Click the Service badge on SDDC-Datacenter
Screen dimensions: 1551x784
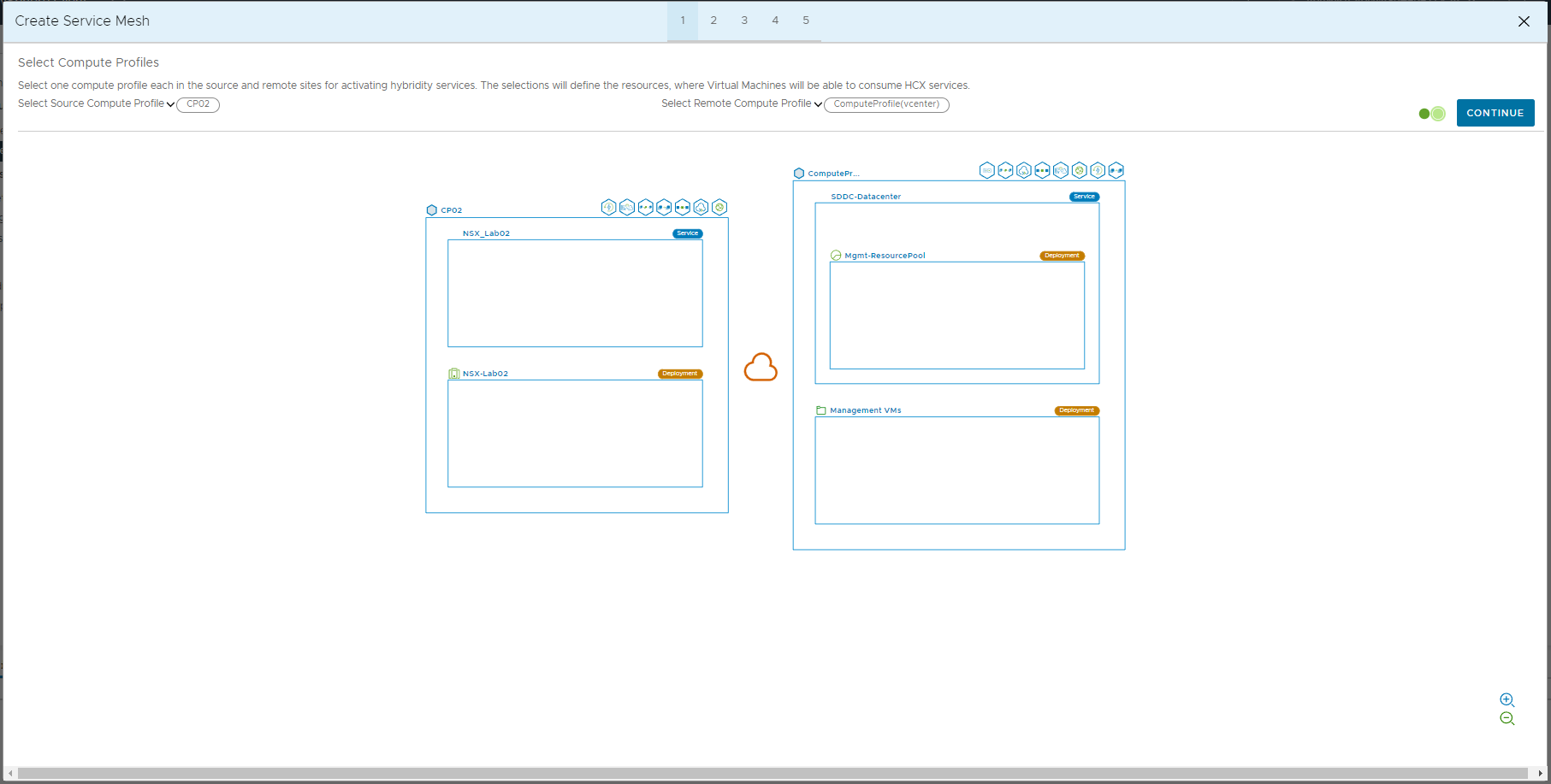[1084, 197]
